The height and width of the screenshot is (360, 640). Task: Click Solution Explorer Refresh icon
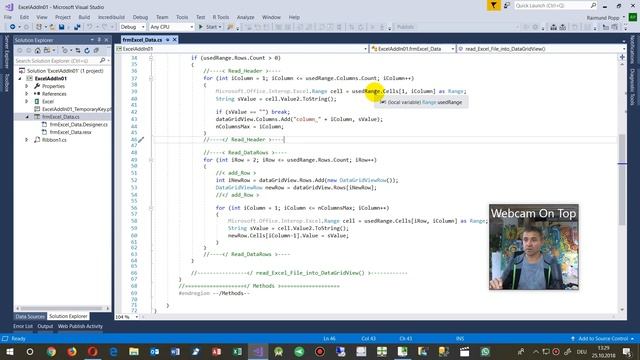pos(87,51)
